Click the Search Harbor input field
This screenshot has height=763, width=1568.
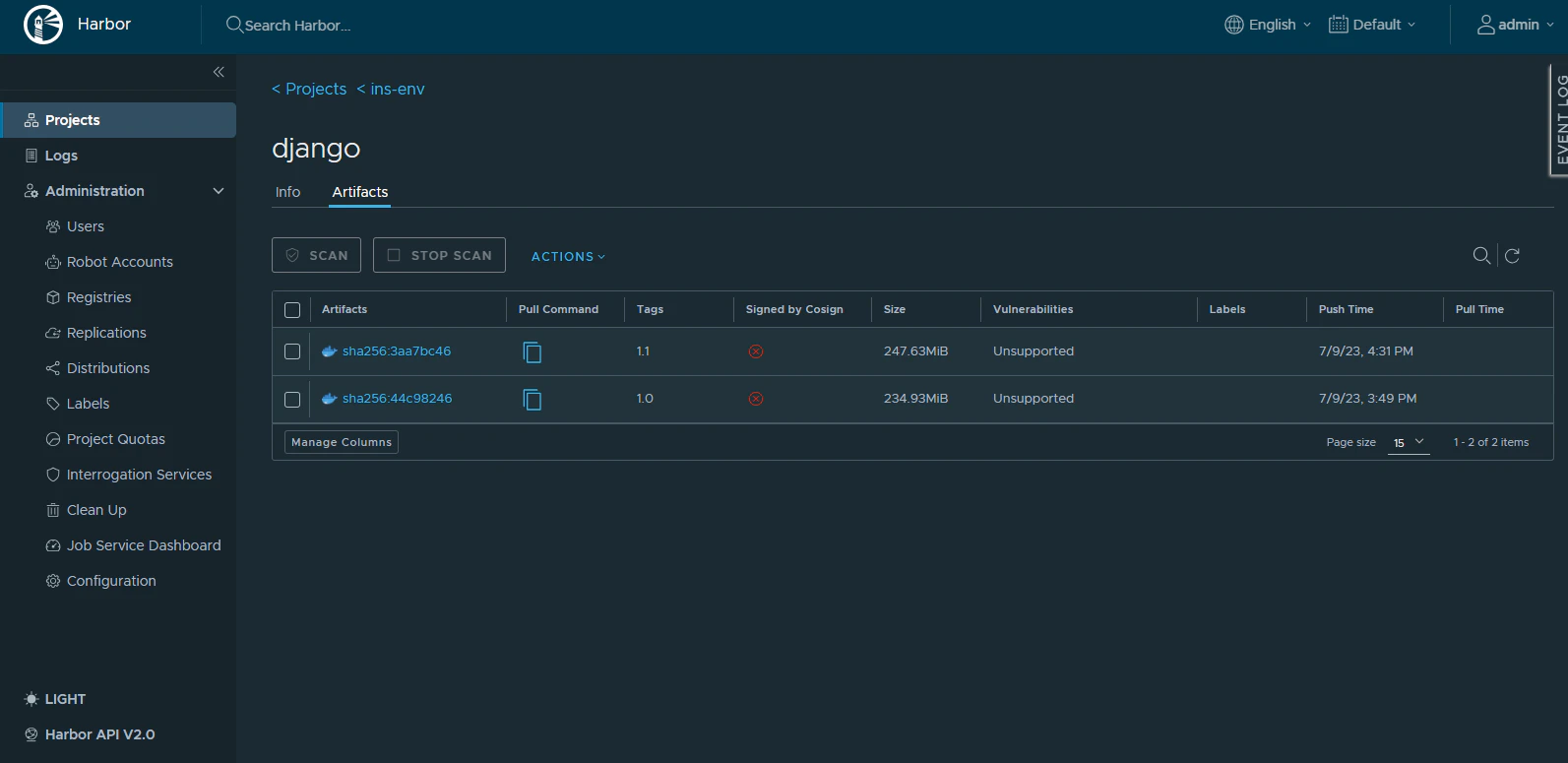point(297,26)
